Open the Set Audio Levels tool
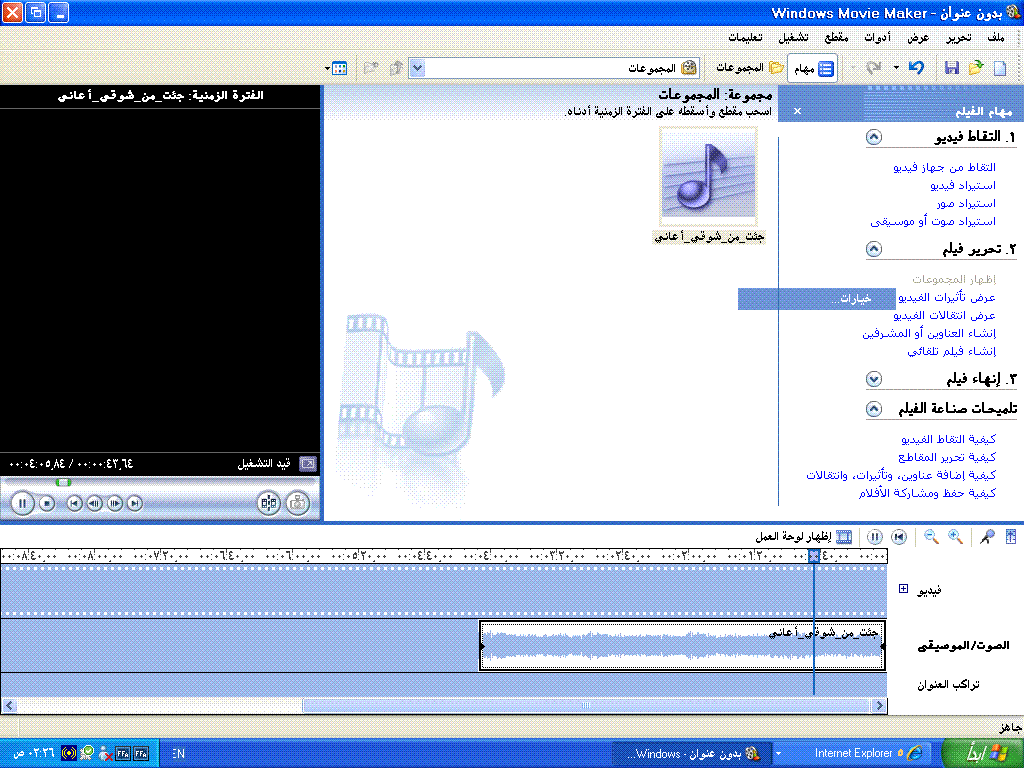 tap(1010, 538)
